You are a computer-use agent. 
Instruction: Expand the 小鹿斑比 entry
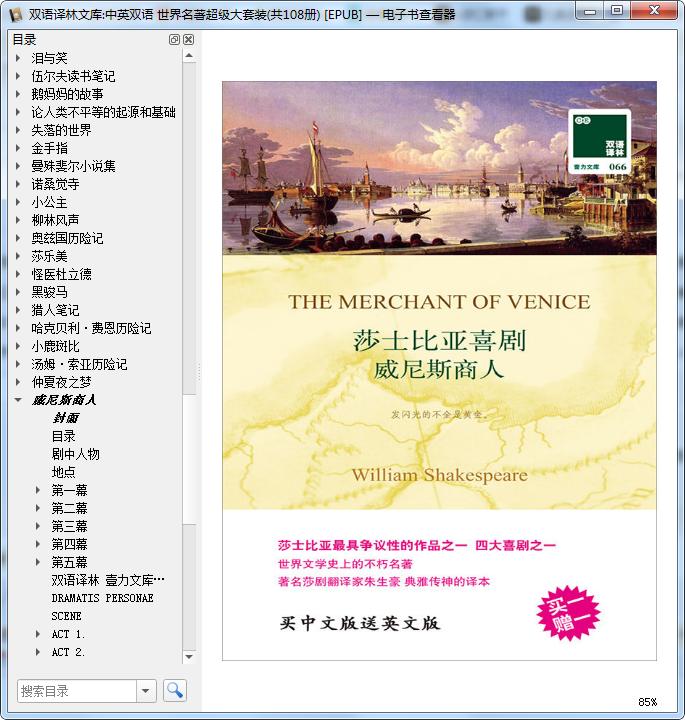click(18, 346)
